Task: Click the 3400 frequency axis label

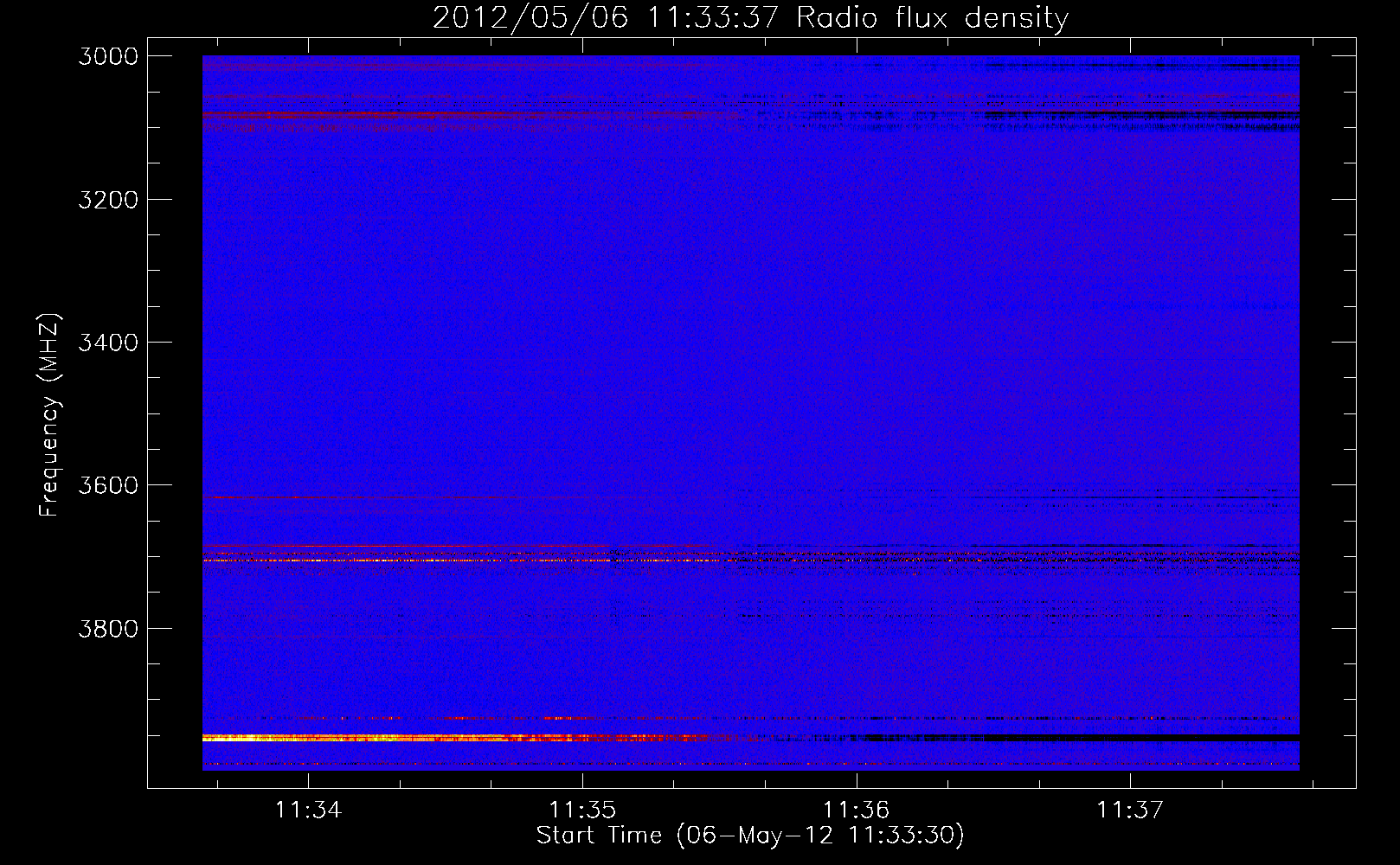Action: coord(108,343)
